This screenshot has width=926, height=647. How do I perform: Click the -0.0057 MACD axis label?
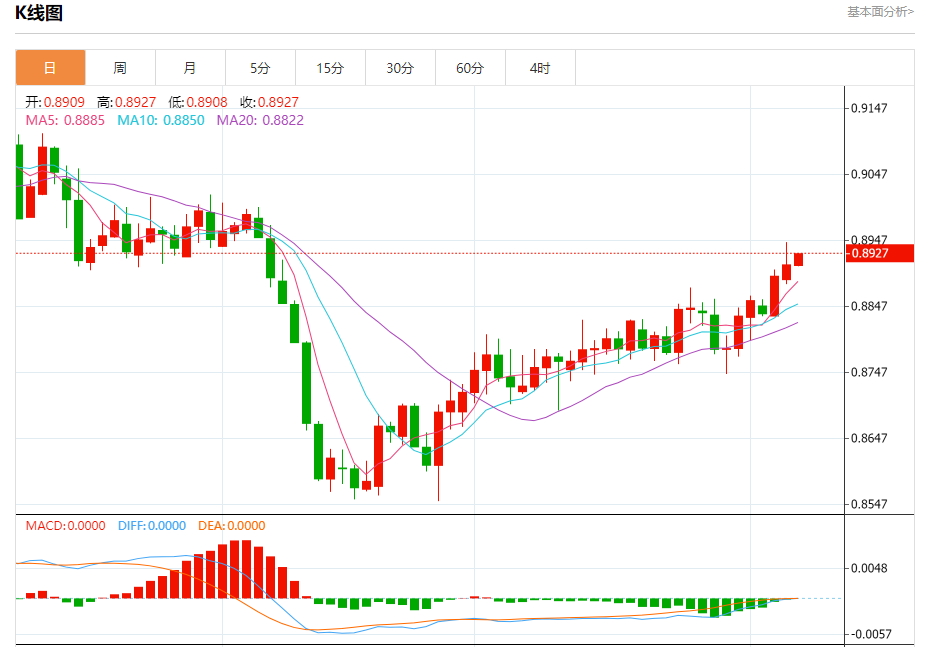[x=870, y=634]
